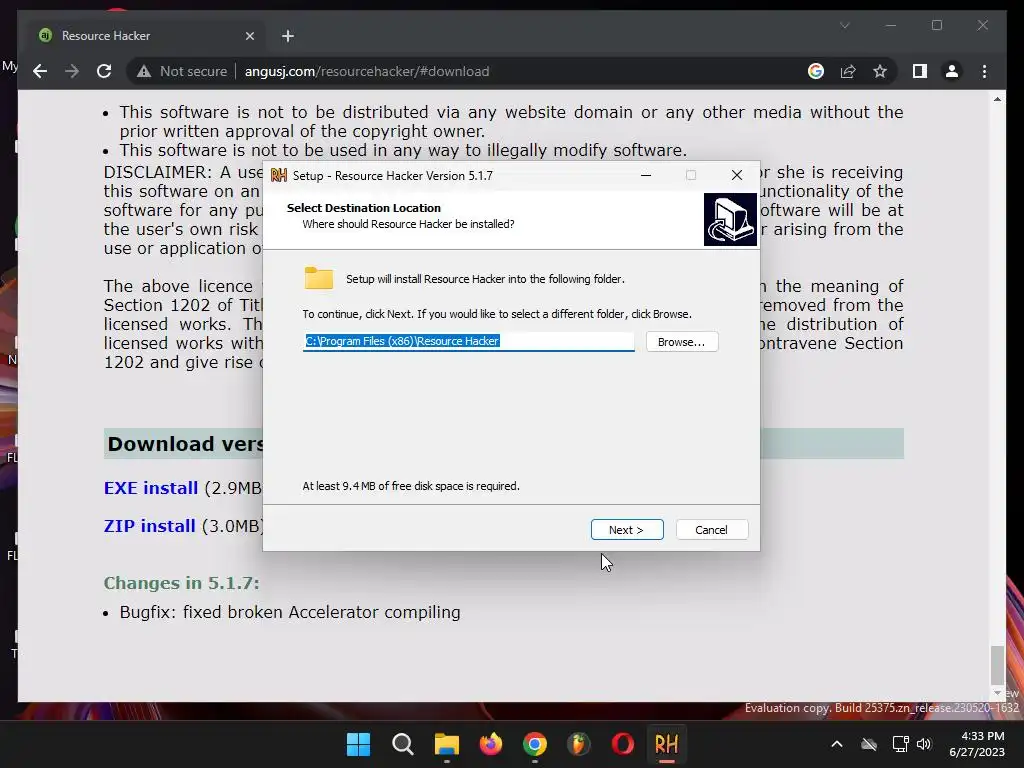Go forward in Chrome browser
Viewport: 1024px width, 768px height.
(x=72, y=71)
